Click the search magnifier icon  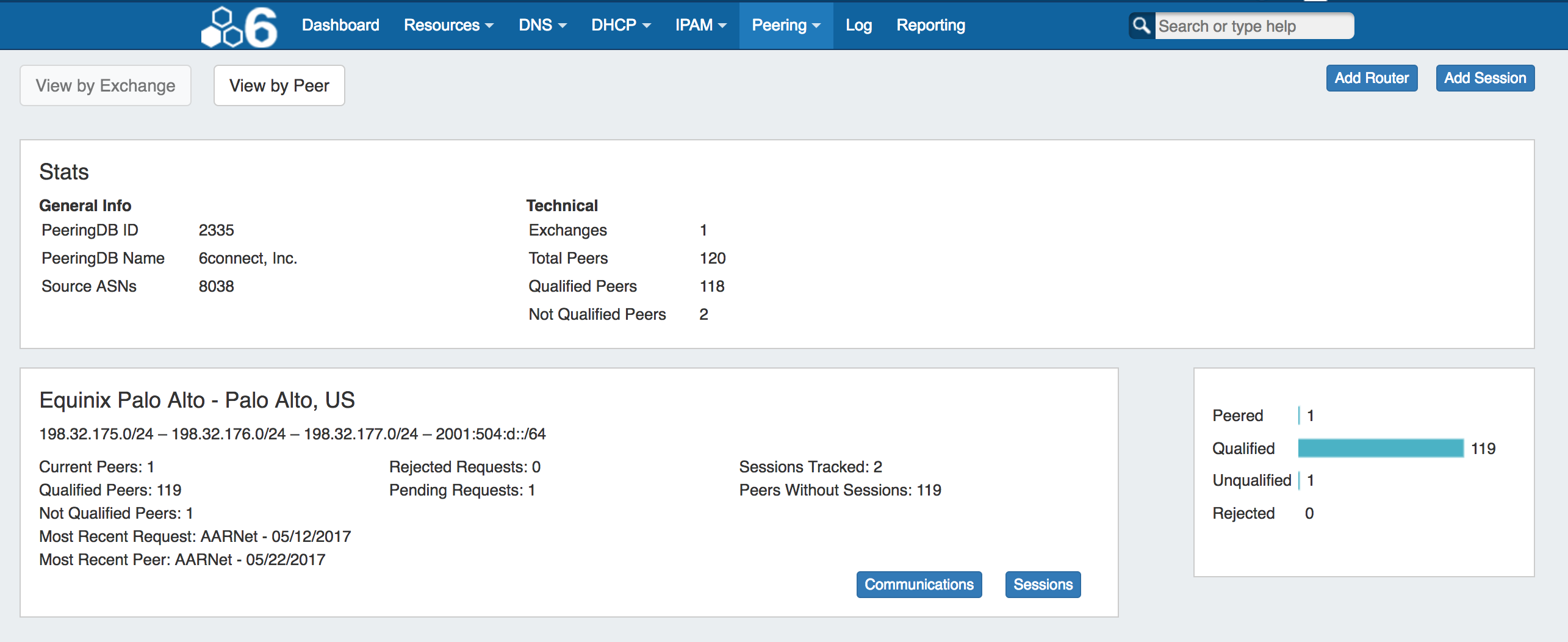(1141, 26)
